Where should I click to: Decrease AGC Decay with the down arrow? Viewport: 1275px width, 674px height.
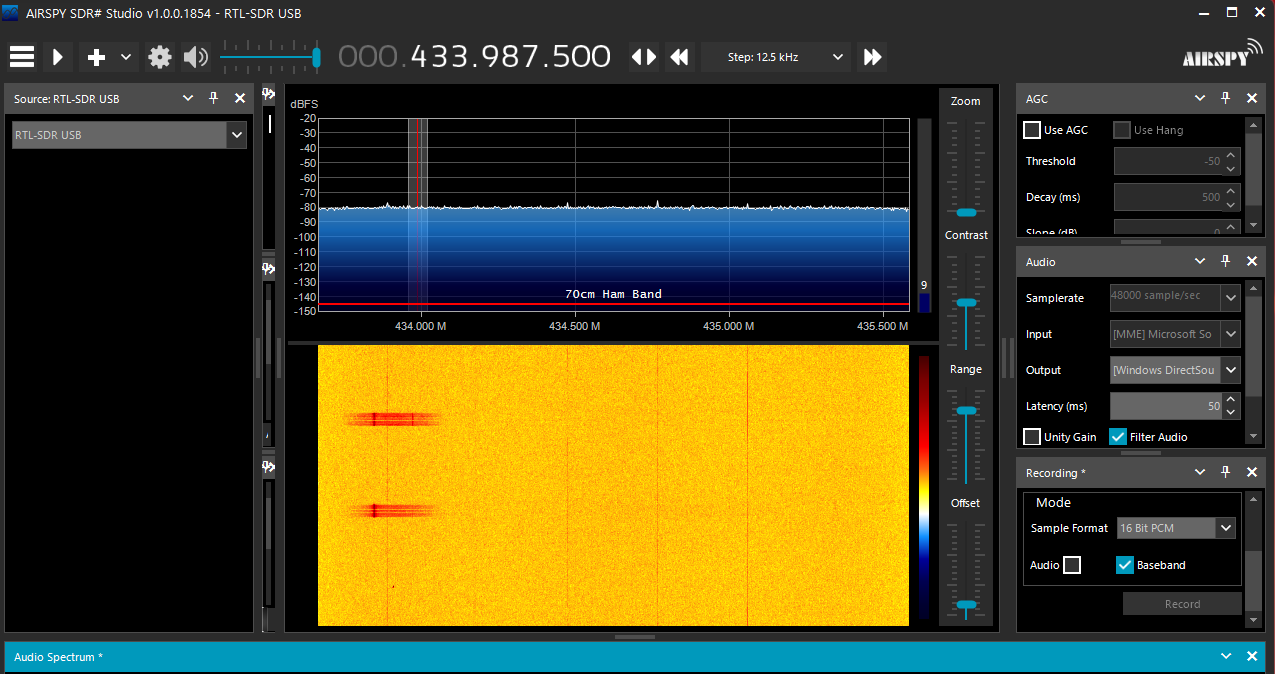[x=1232, y=203]
